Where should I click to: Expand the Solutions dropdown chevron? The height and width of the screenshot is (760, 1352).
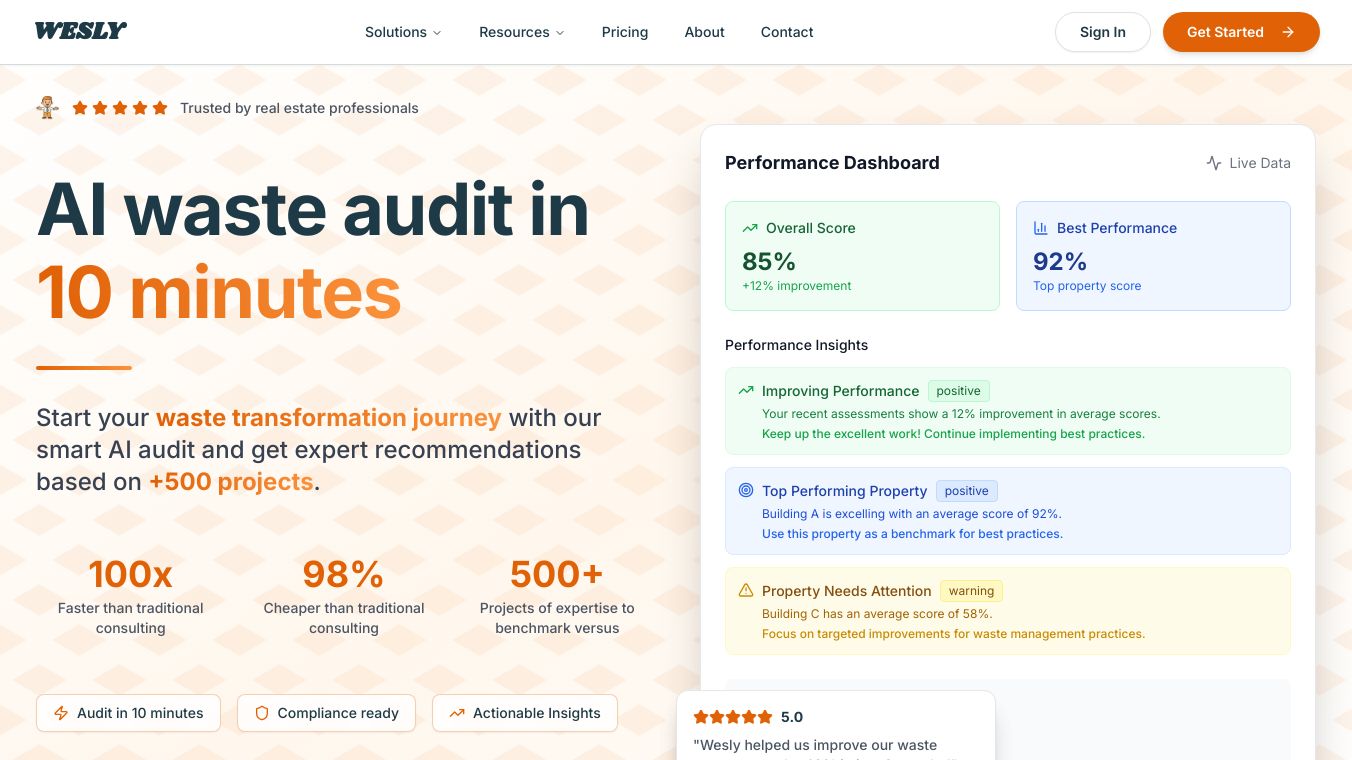click(x=437, y=33)
